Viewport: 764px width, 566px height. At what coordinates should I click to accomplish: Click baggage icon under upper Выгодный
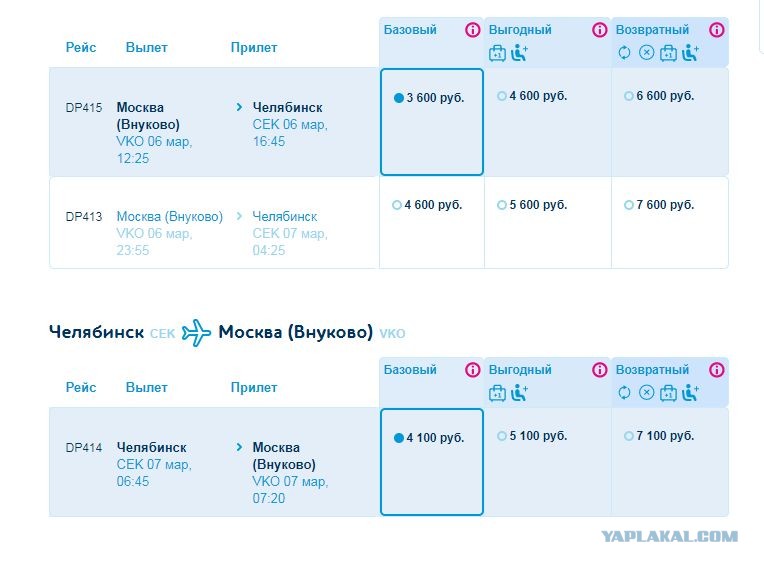(x=497, y=53)
